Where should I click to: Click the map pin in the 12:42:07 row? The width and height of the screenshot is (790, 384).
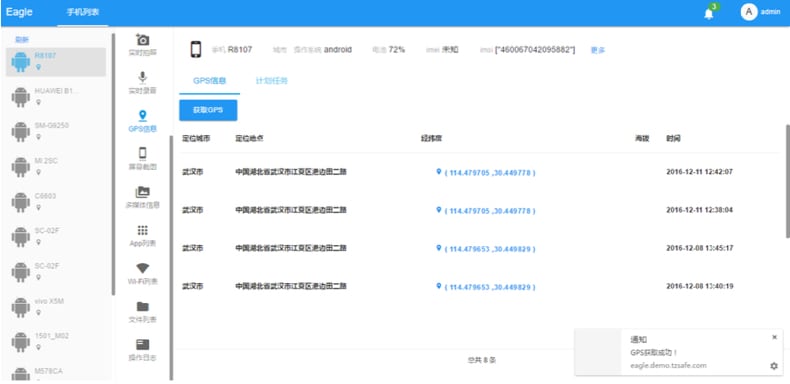tap(438, 171)
